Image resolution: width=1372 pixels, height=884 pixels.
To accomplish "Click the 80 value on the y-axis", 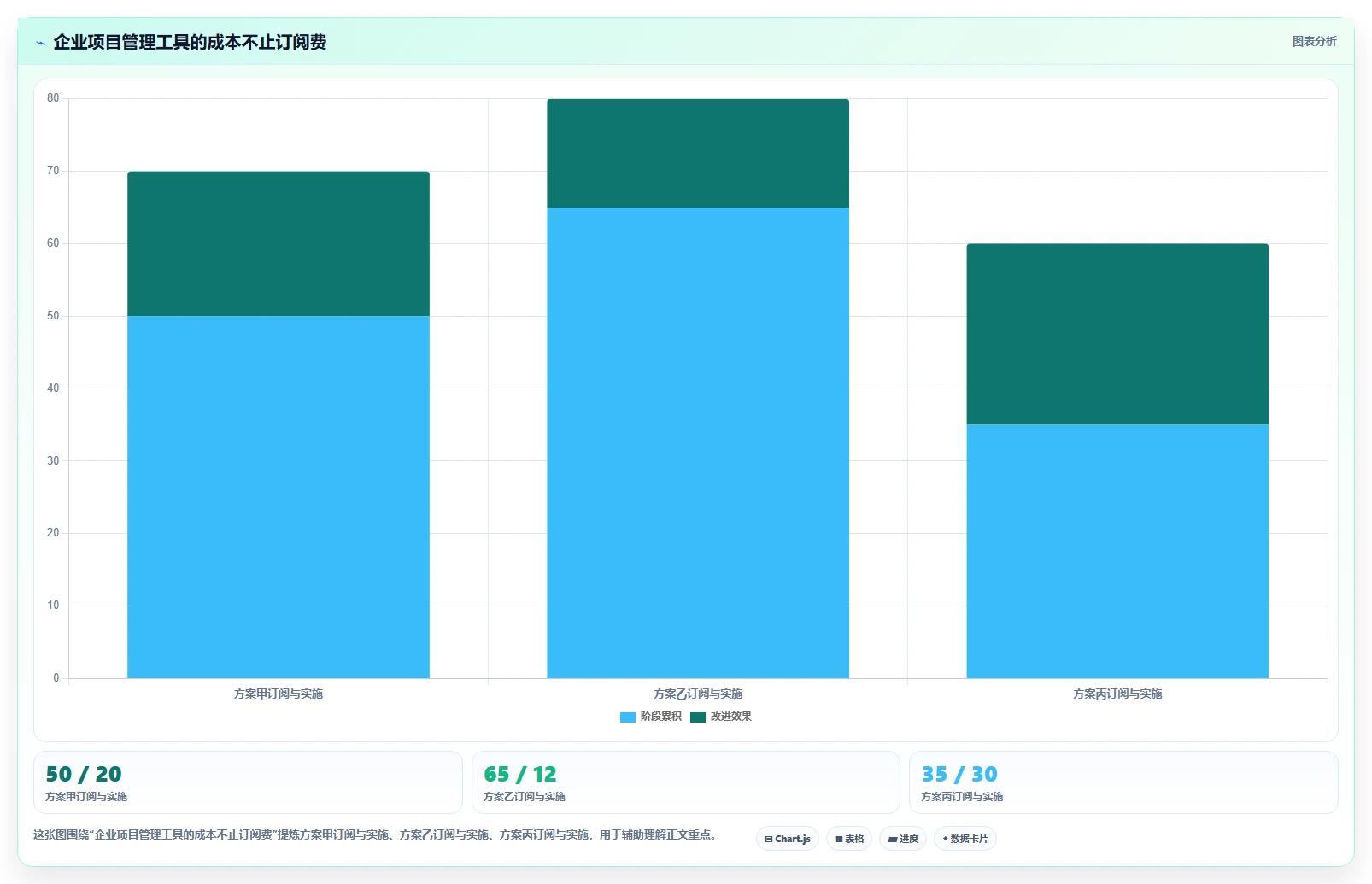I will click(53, 98).
